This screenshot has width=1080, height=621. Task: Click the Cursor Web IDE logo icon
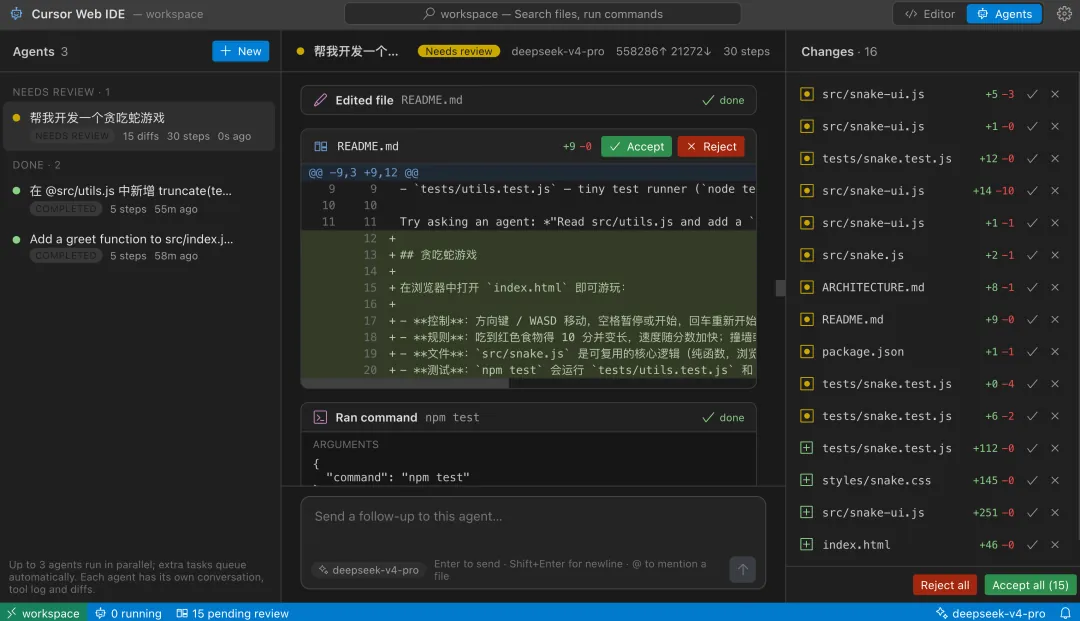(16, 14)
